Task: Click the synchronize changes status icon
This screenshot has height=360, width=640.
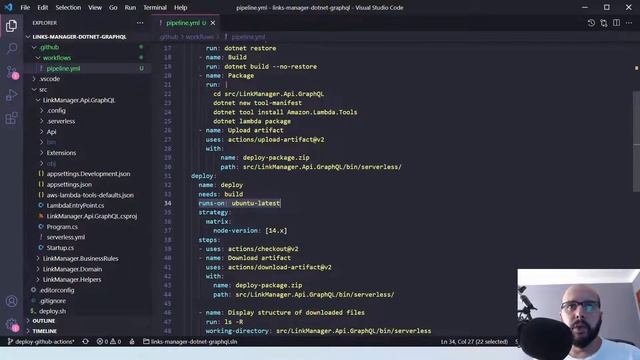Action: 85,341
